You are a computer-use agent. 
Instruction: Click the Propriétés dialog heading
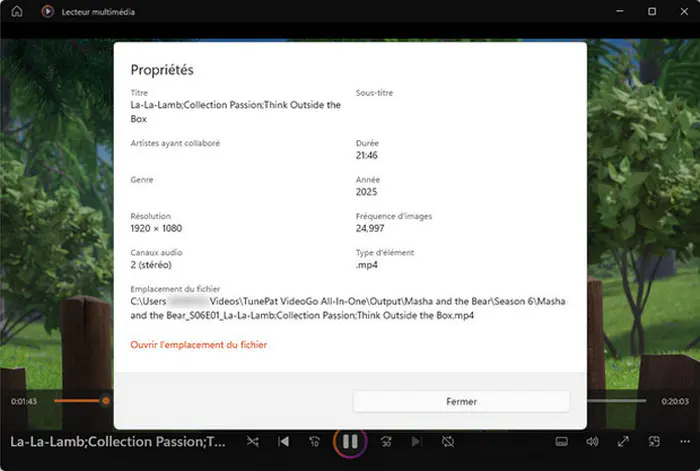pyautogui.click(x=162, y=70)
